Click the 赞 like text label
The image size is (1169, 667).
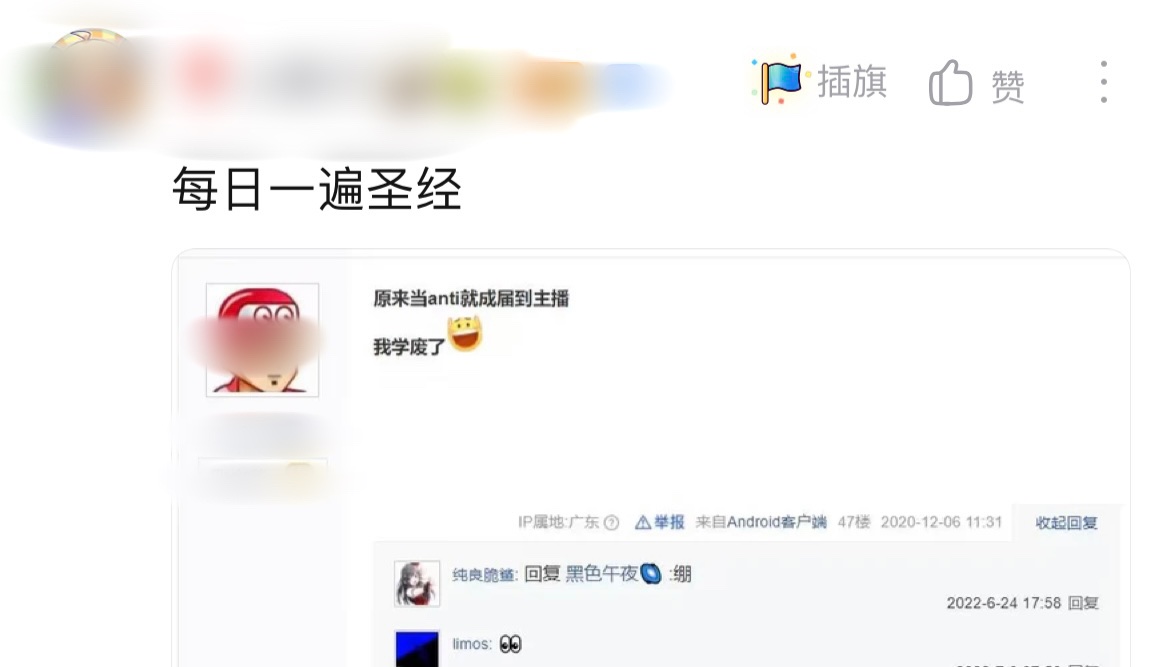pos(1008,85)
